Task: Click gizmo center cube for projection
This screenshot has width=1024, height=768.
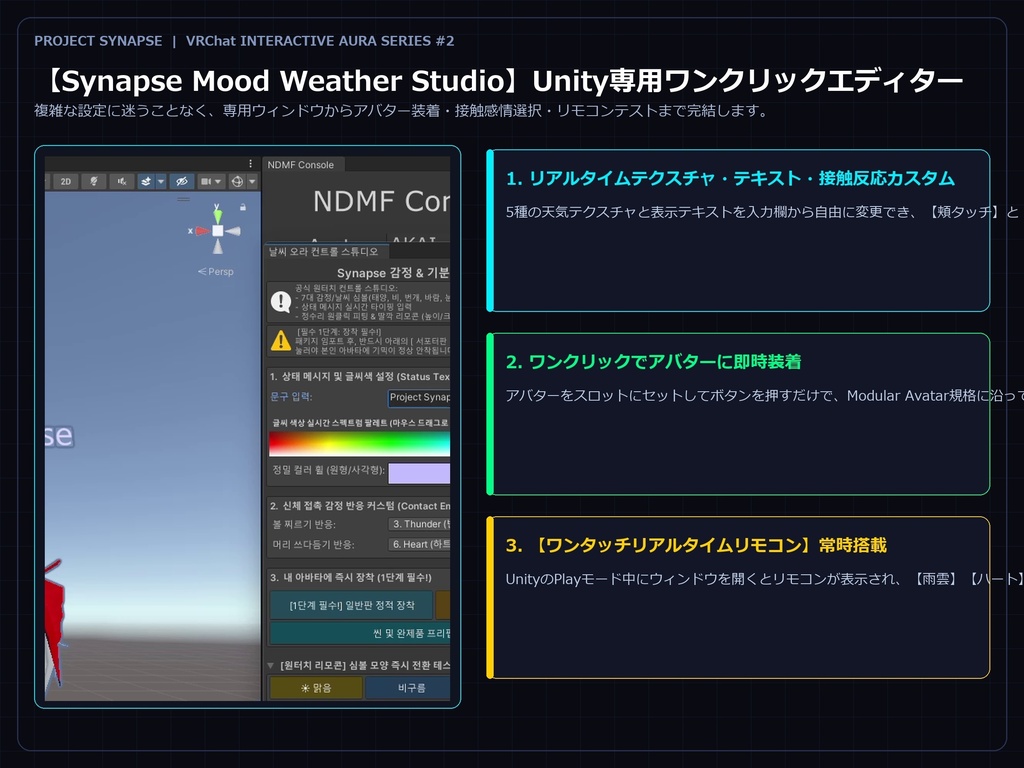Action: point(217,231)
